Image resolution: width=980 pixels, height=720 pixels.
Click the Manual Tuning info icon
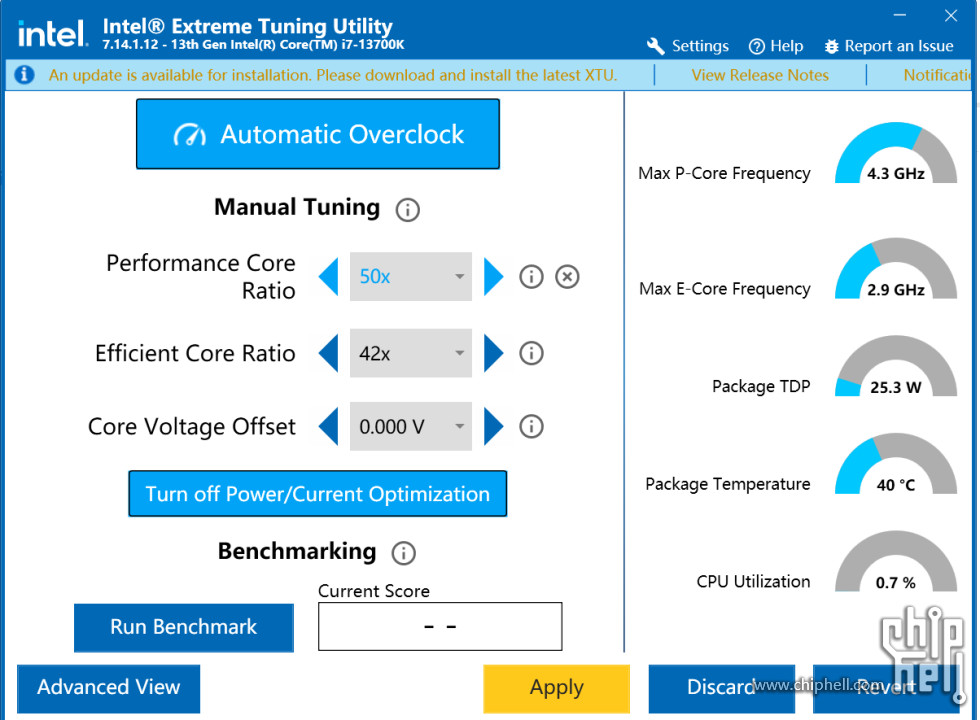[408, 210]
